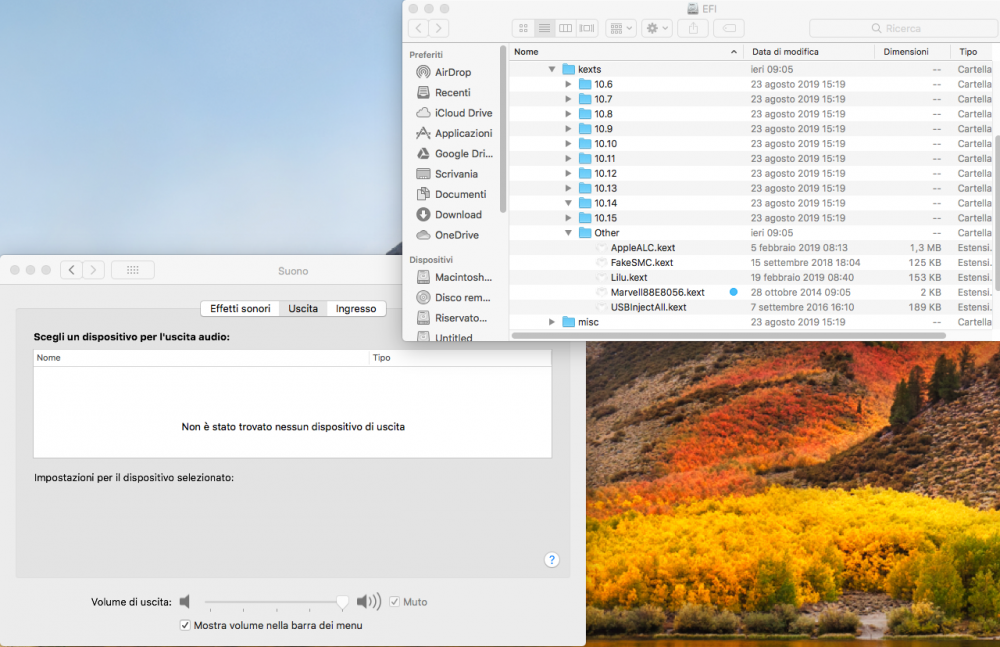Select Untitled volume in Finder sidebar
The width and height of the screenshot is (1000, 647).
point(445,337)
